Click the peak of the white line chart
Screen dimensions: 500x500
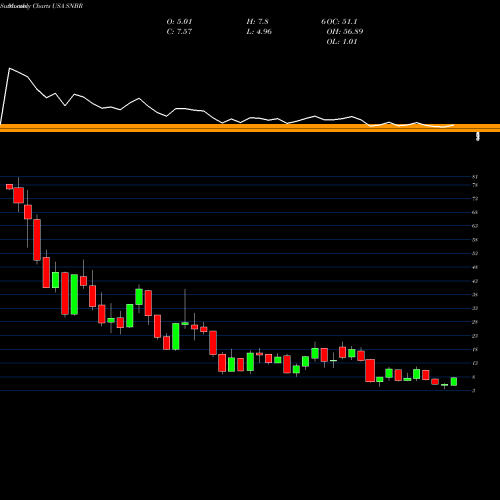tap(10, 68)
